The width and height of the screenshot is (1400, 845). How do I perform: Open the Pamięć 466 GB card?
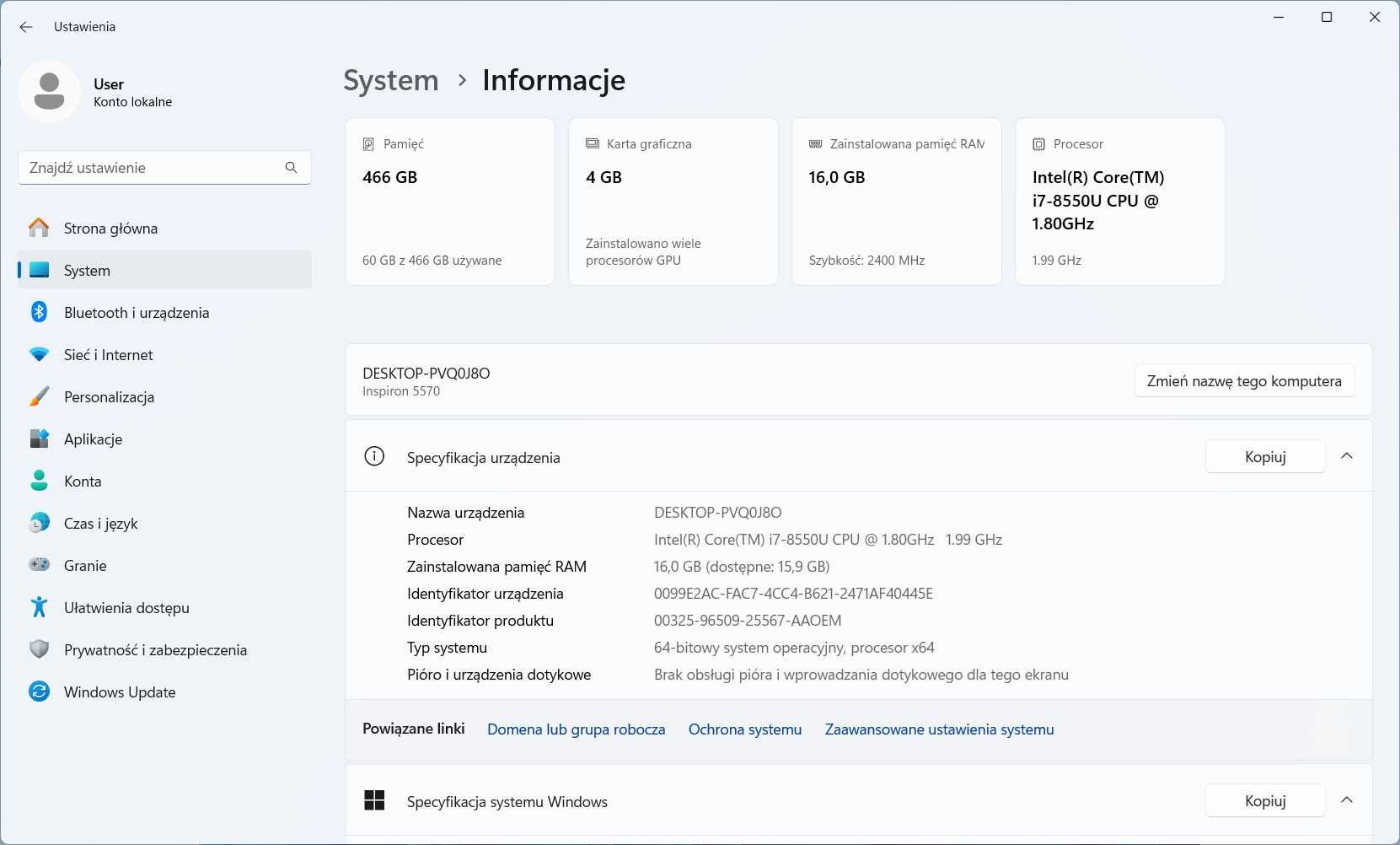[450, 202]
